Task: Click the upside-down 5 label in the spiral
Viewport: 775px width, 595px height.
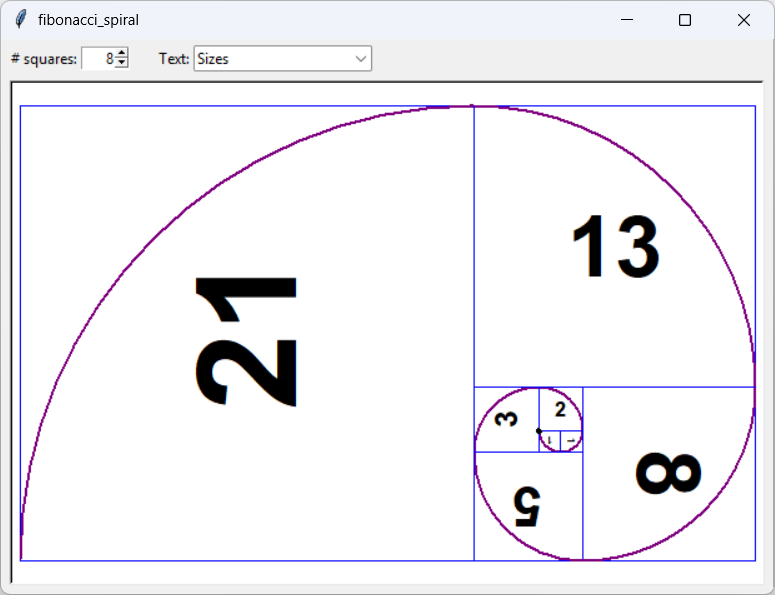Action: [x=527, y=507]
